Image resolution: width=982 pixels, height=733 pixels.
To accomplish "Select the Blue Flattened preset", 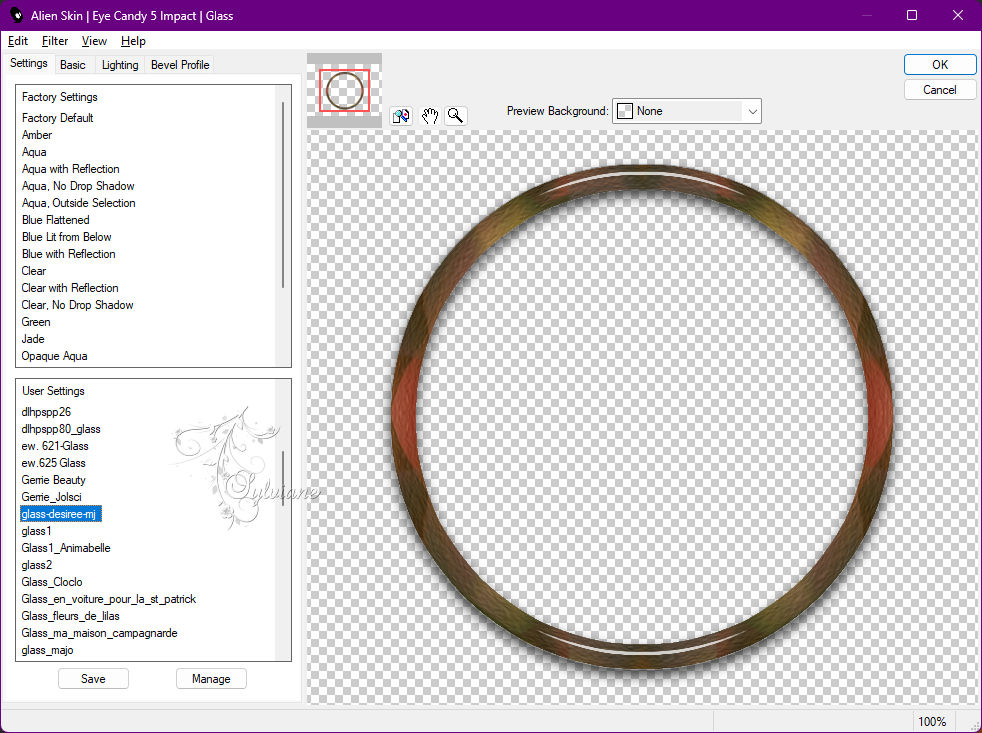I will click(x=56, y=220).
